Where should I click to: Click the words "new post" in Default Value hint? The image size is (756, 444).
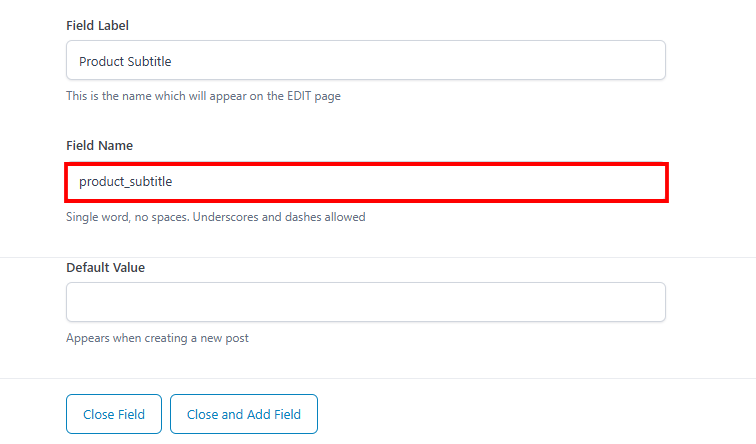coord(226,338)
